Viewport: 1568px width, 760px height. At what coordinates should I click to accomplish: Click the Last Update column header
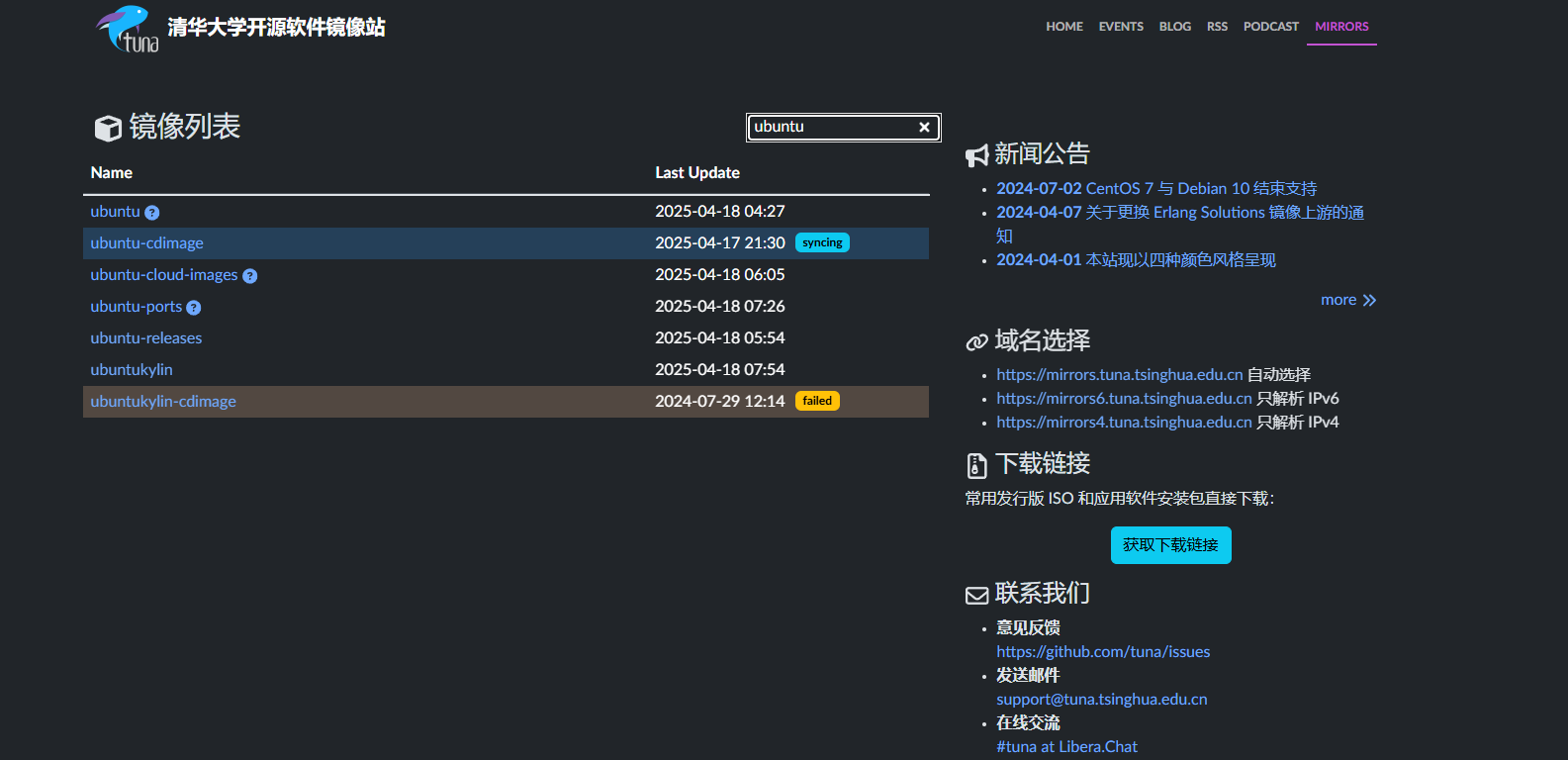coord(697,173)
